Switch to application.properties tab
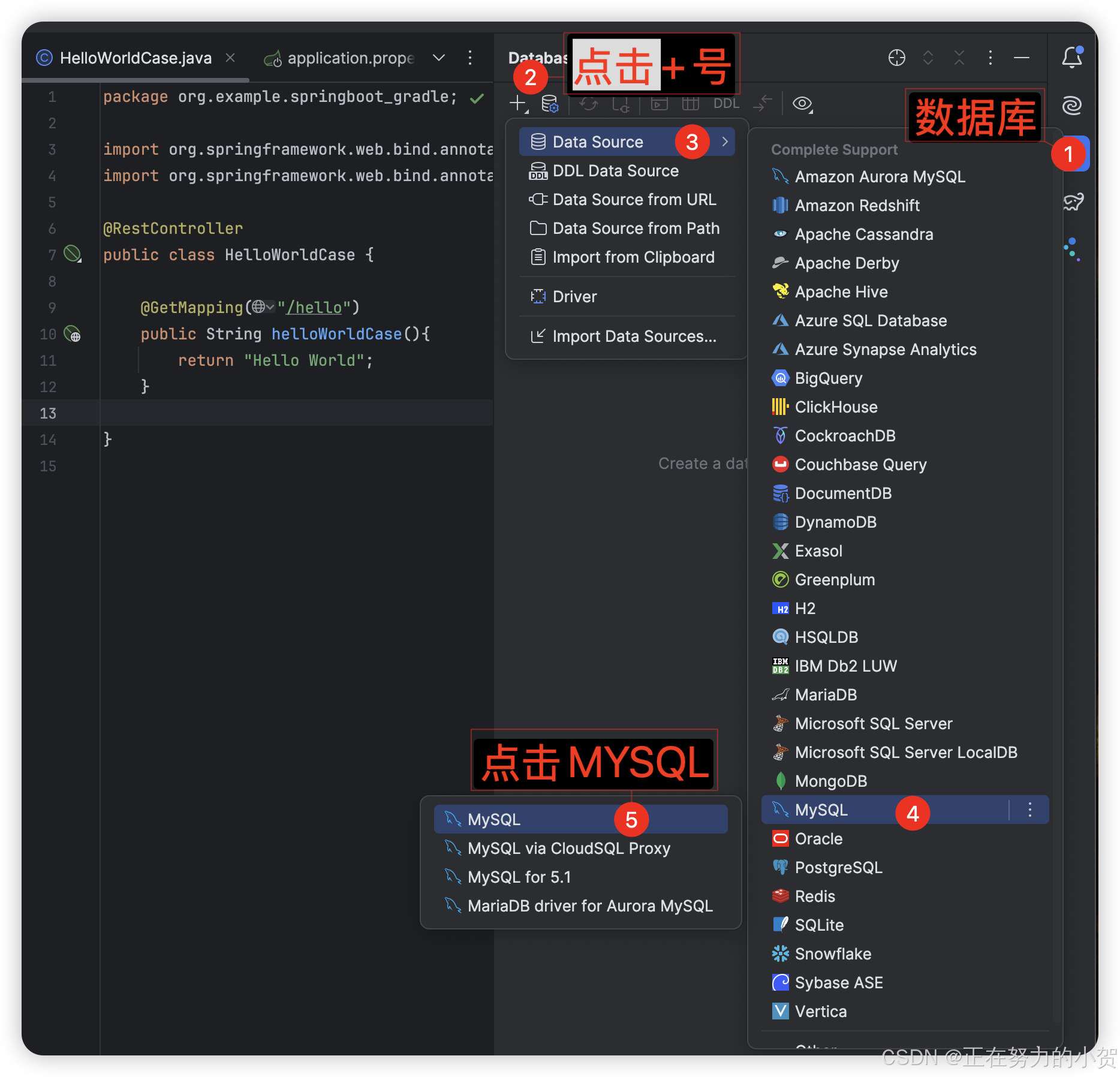 point(339,58)
